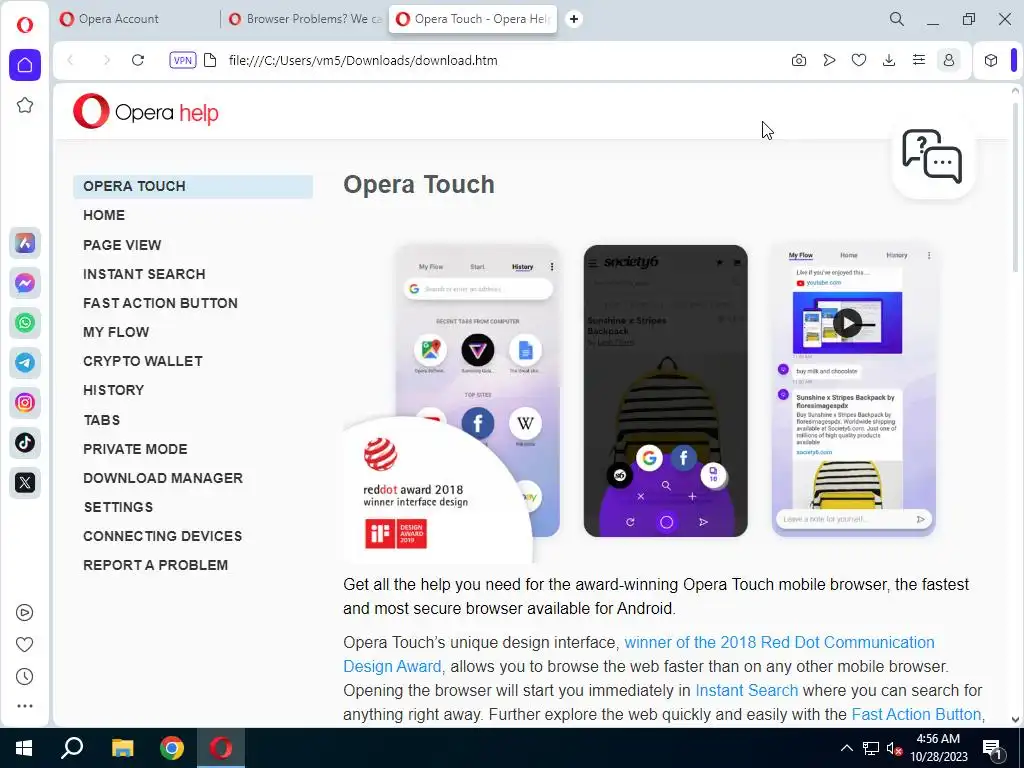Image resolution: width=1024 pixels, height=768 pixels.
Task: Open the help chat bubble icon
Action: click(932, 157)
